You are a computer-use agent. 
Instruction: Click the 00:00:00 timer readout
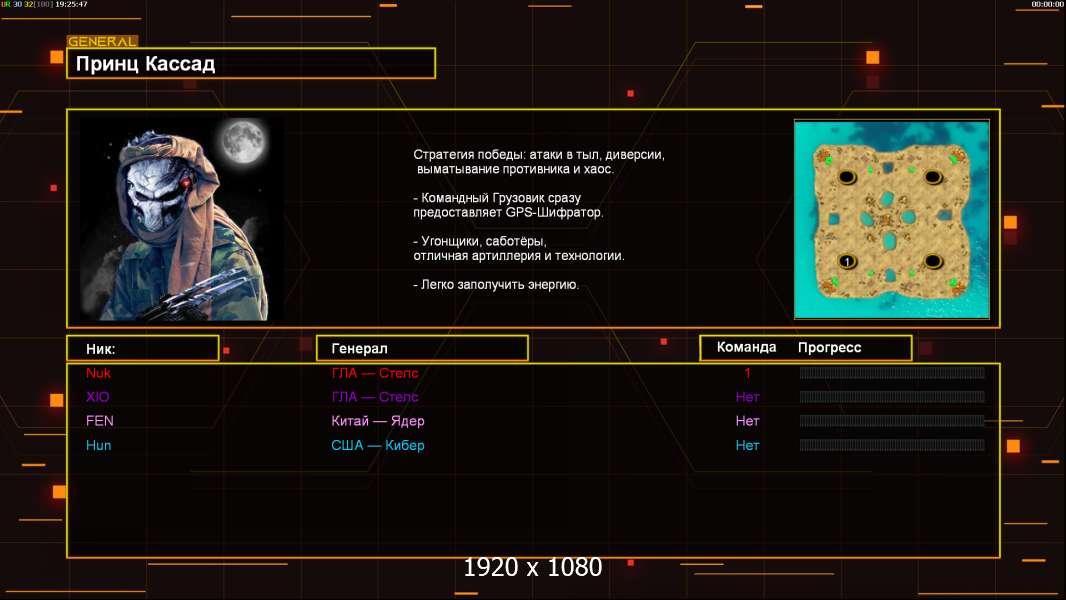click(x=1048, y=4)
